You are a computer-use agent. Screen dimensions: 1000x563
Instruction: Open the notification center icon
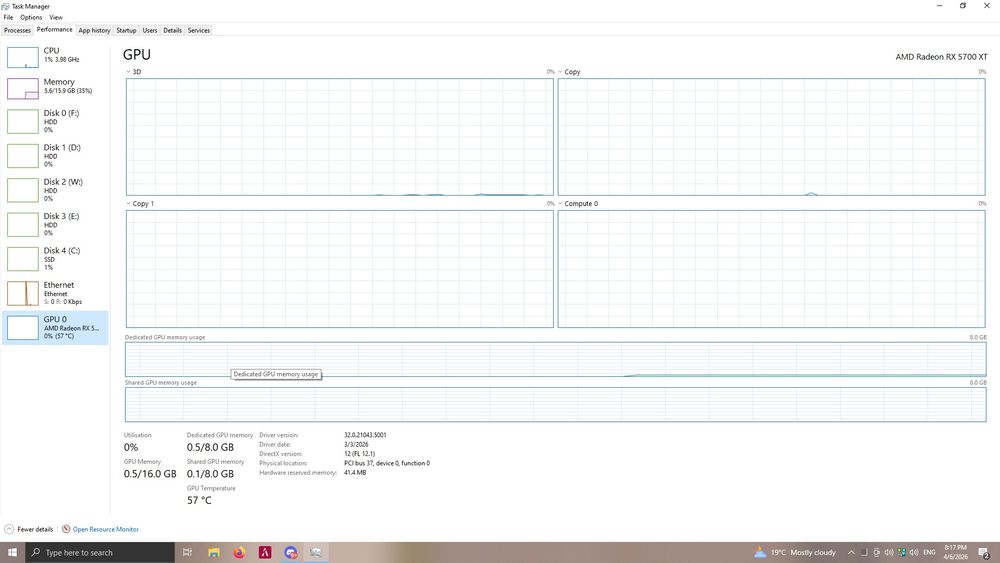(985, 552)
